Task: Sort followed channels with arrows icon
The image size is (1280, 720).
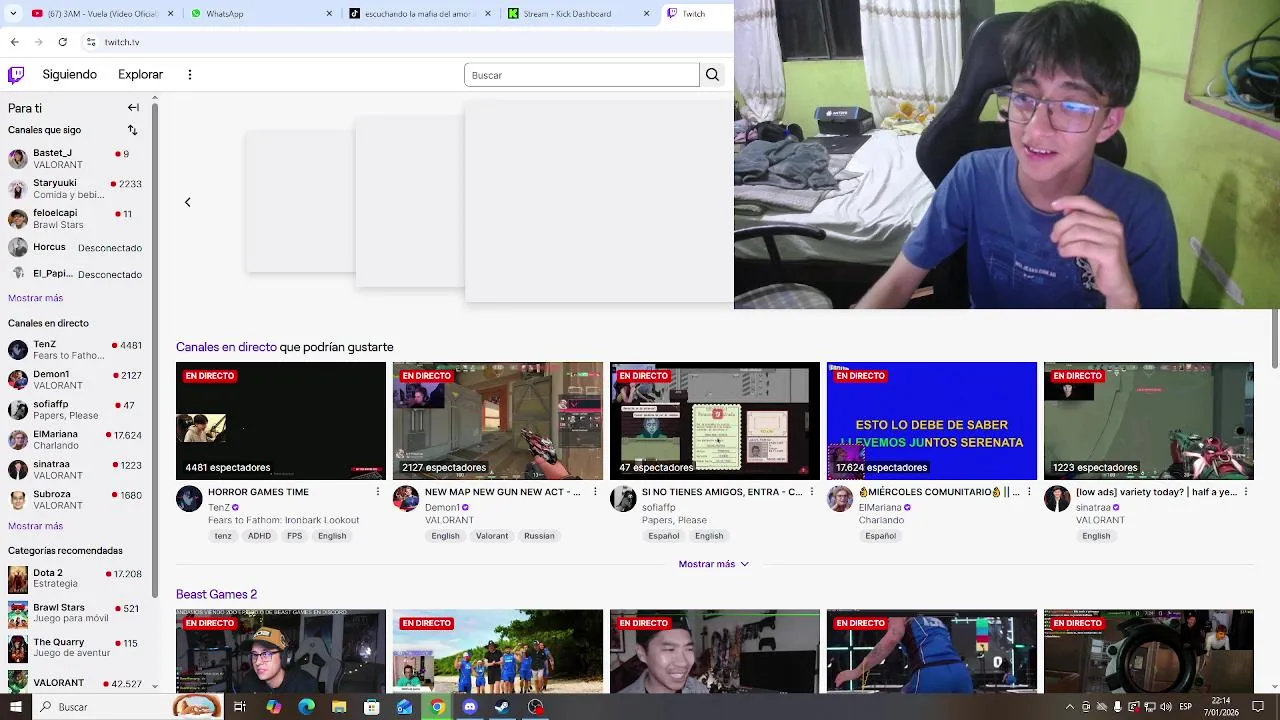Action: 132,130
